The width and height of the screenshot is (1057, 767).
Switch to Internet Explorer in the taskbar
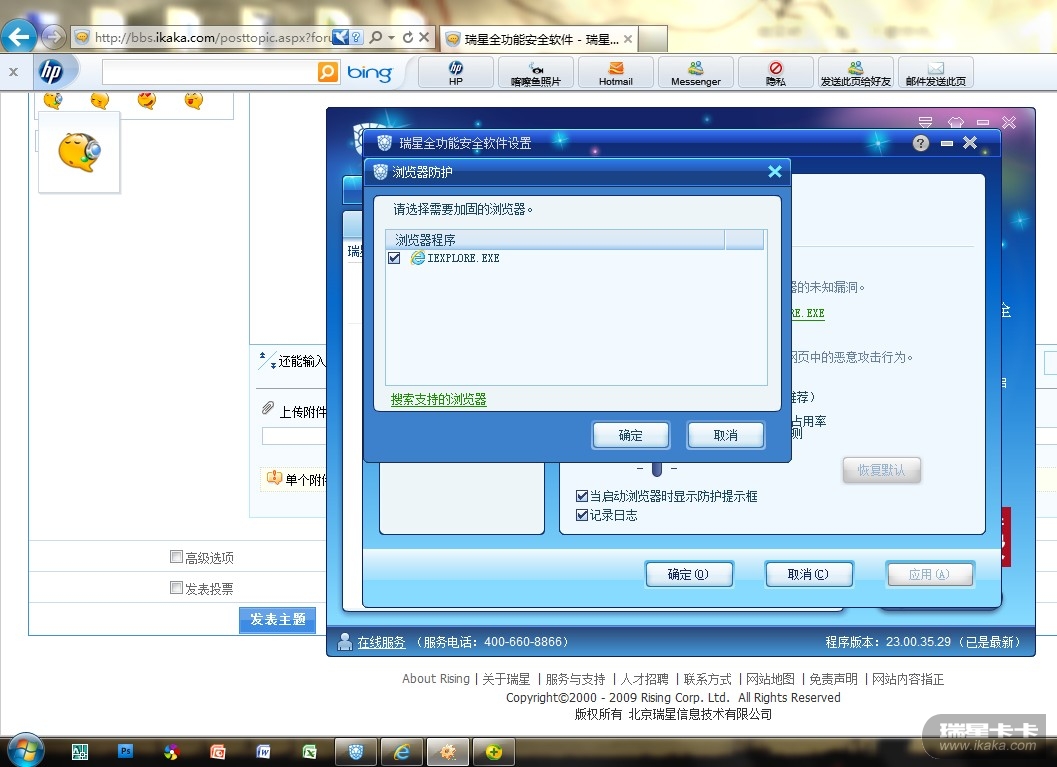pyautogui.click(x=402, y=752)
